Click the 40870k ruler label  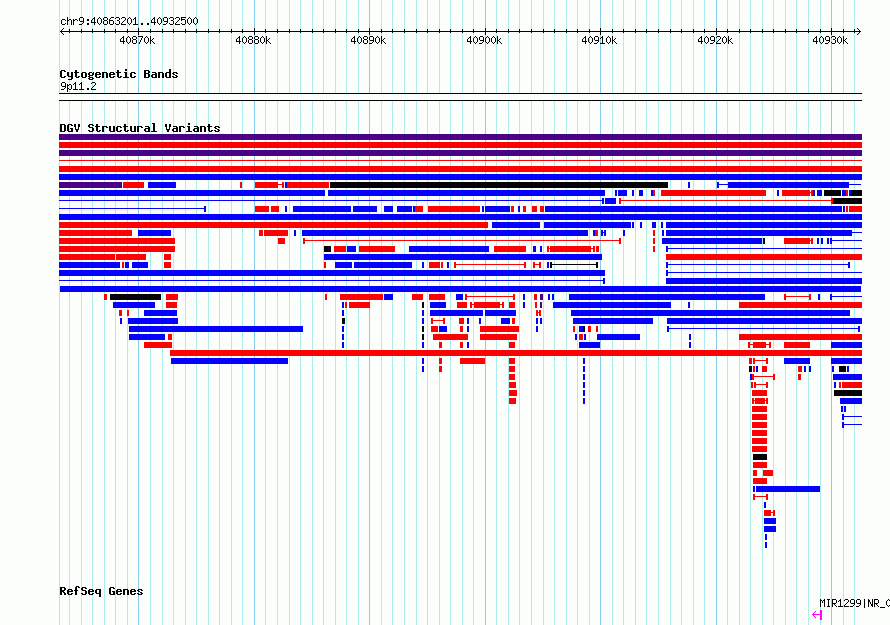137,40
